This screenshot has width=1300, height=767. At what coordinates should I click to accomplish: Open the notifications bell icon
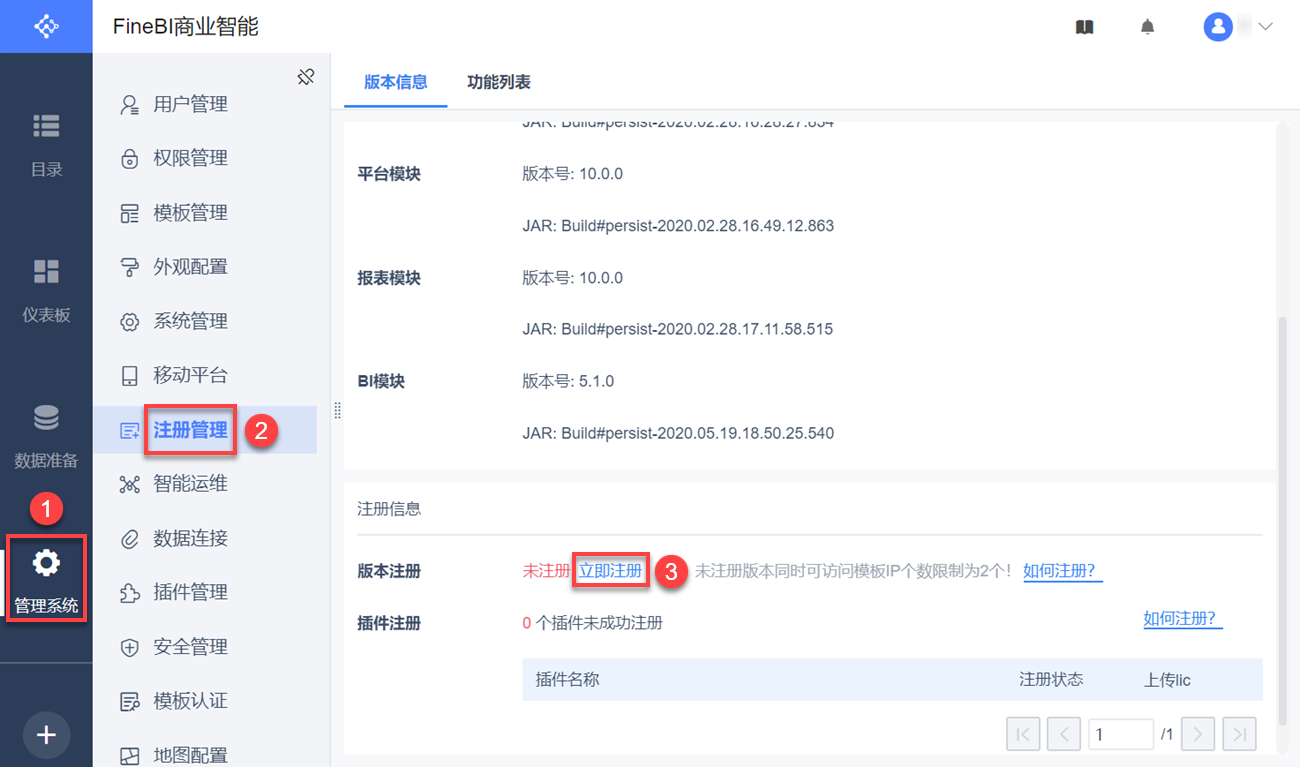pos(1147,27)
